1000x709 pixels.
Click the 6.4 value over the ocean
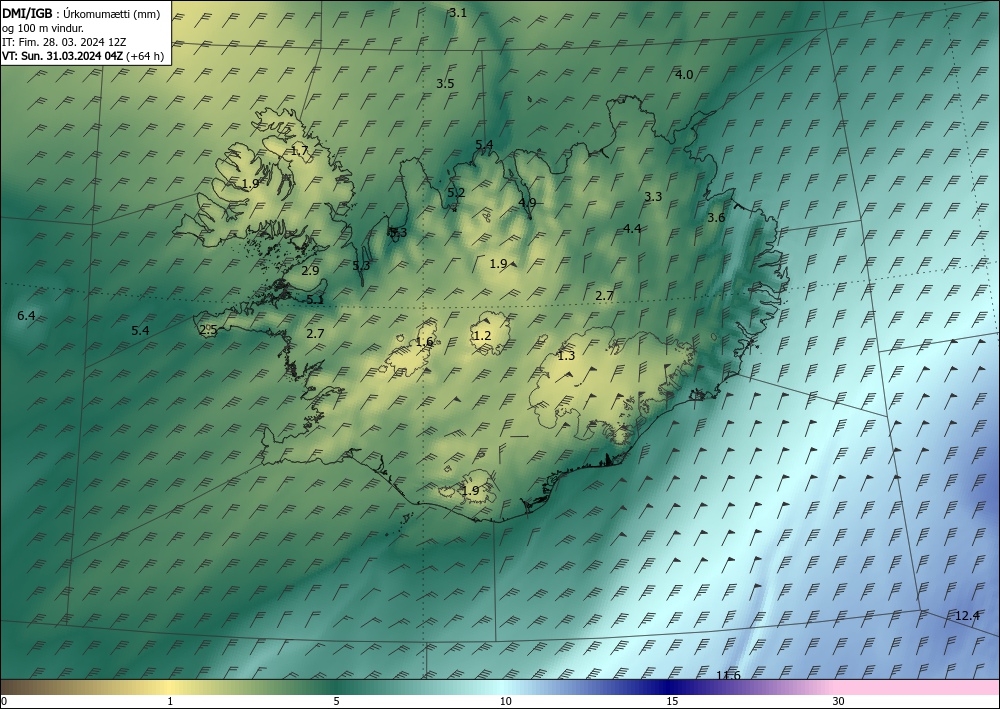26,315
